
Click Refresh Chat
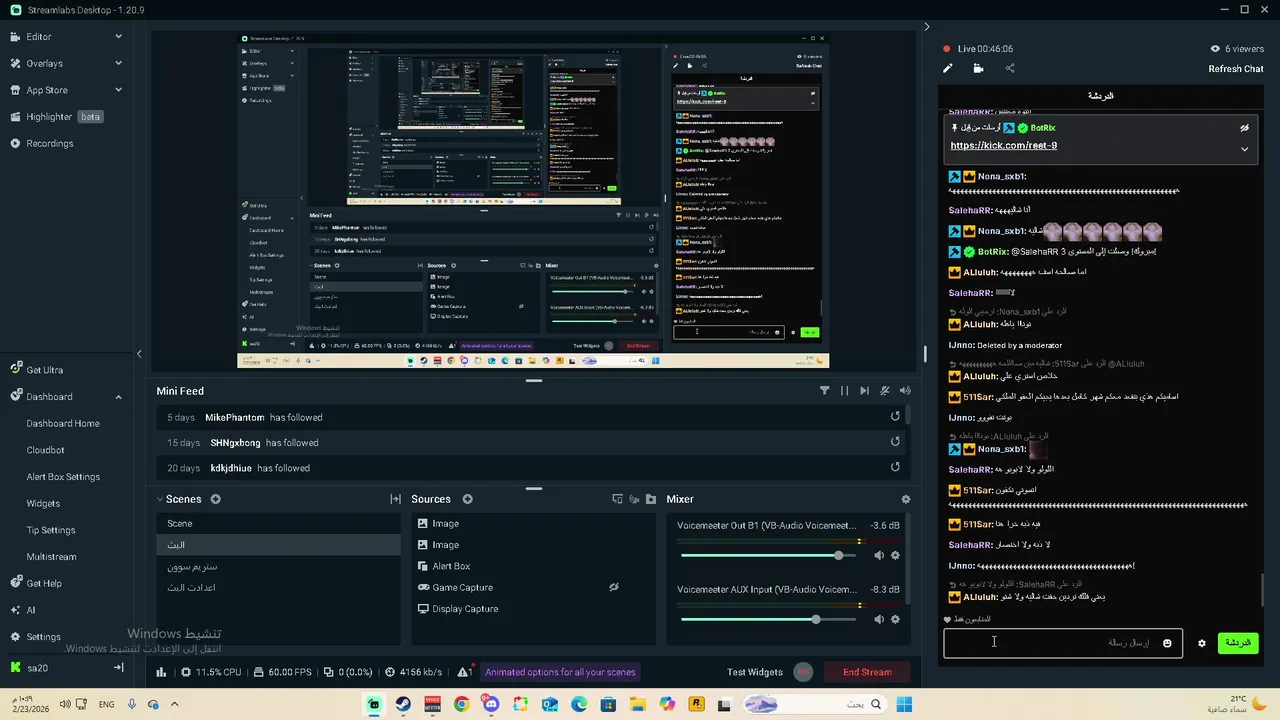(x=1236, y=69)
